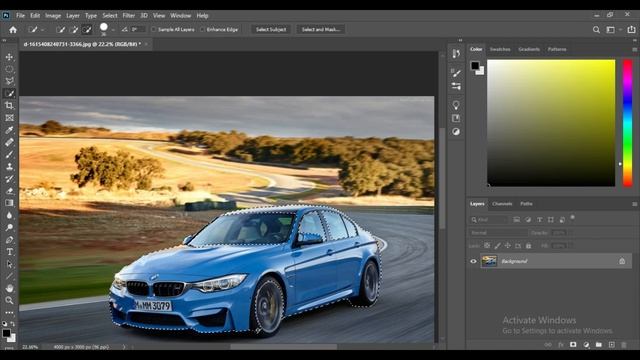The height and width of the screenshot is (360, 640).
Task: Select the Dodge tool
Action: point(9,227)
